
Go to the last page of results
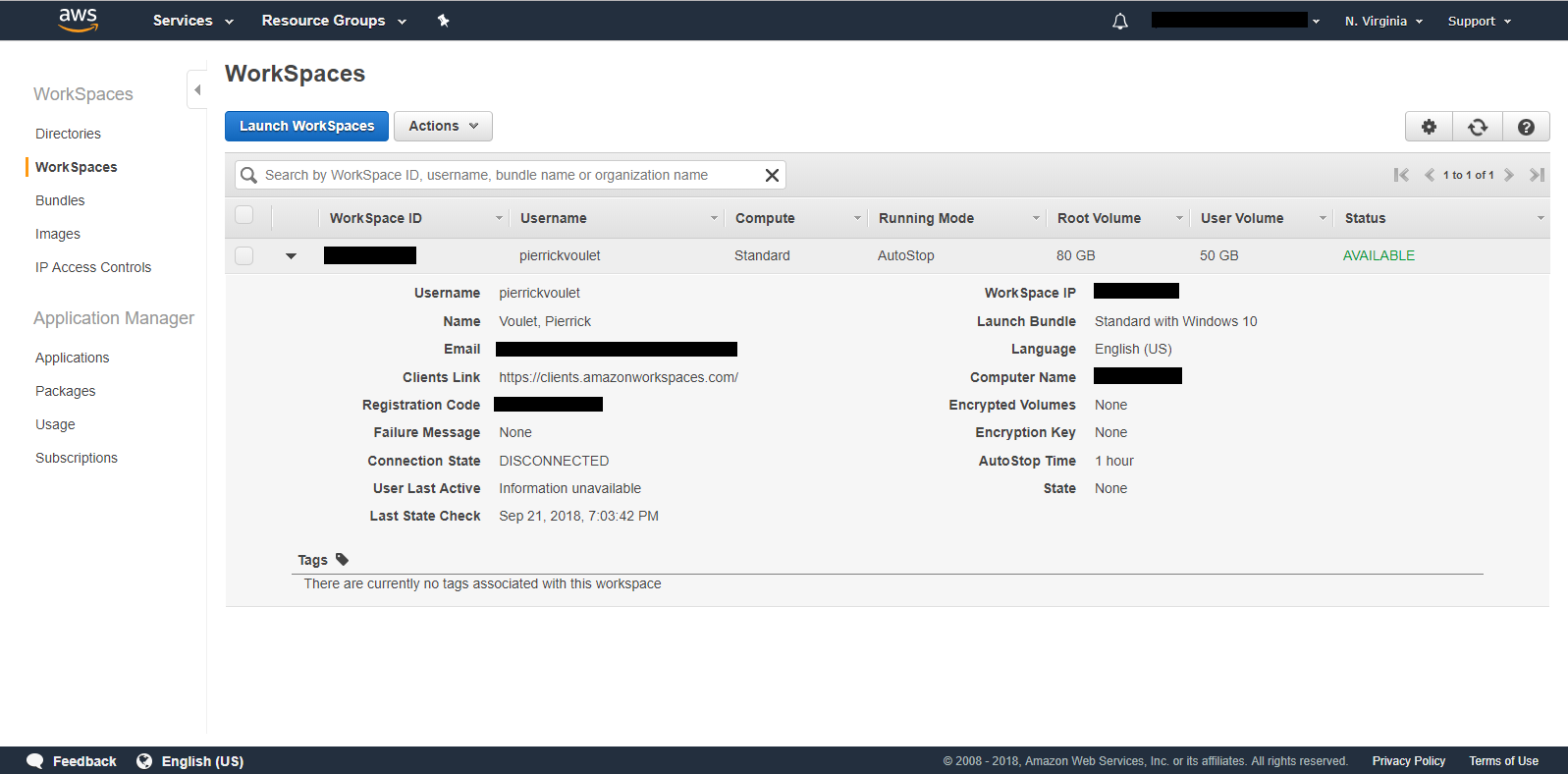[x=1538, y=175]
